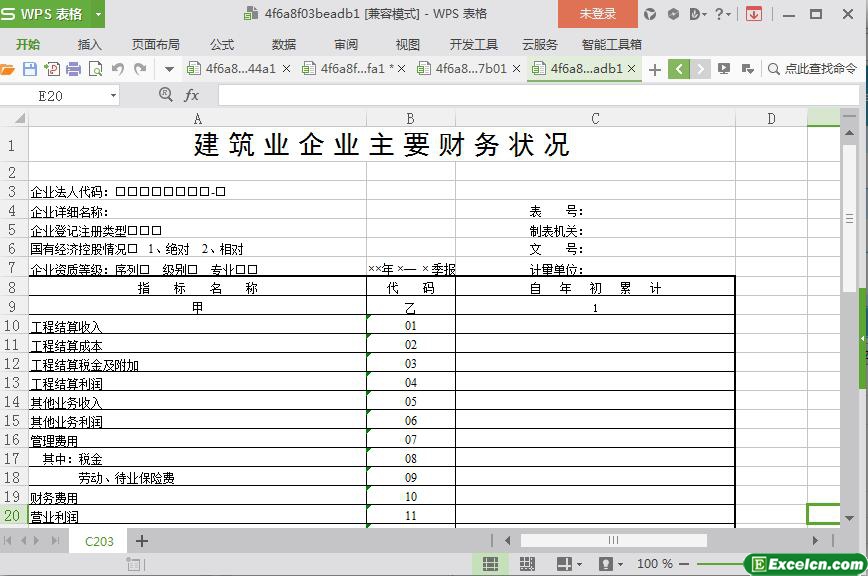Screen dimensions: 868x576
Task: Click the Print Preview icon
Action: pyautogui.click(x=95, y=69)
